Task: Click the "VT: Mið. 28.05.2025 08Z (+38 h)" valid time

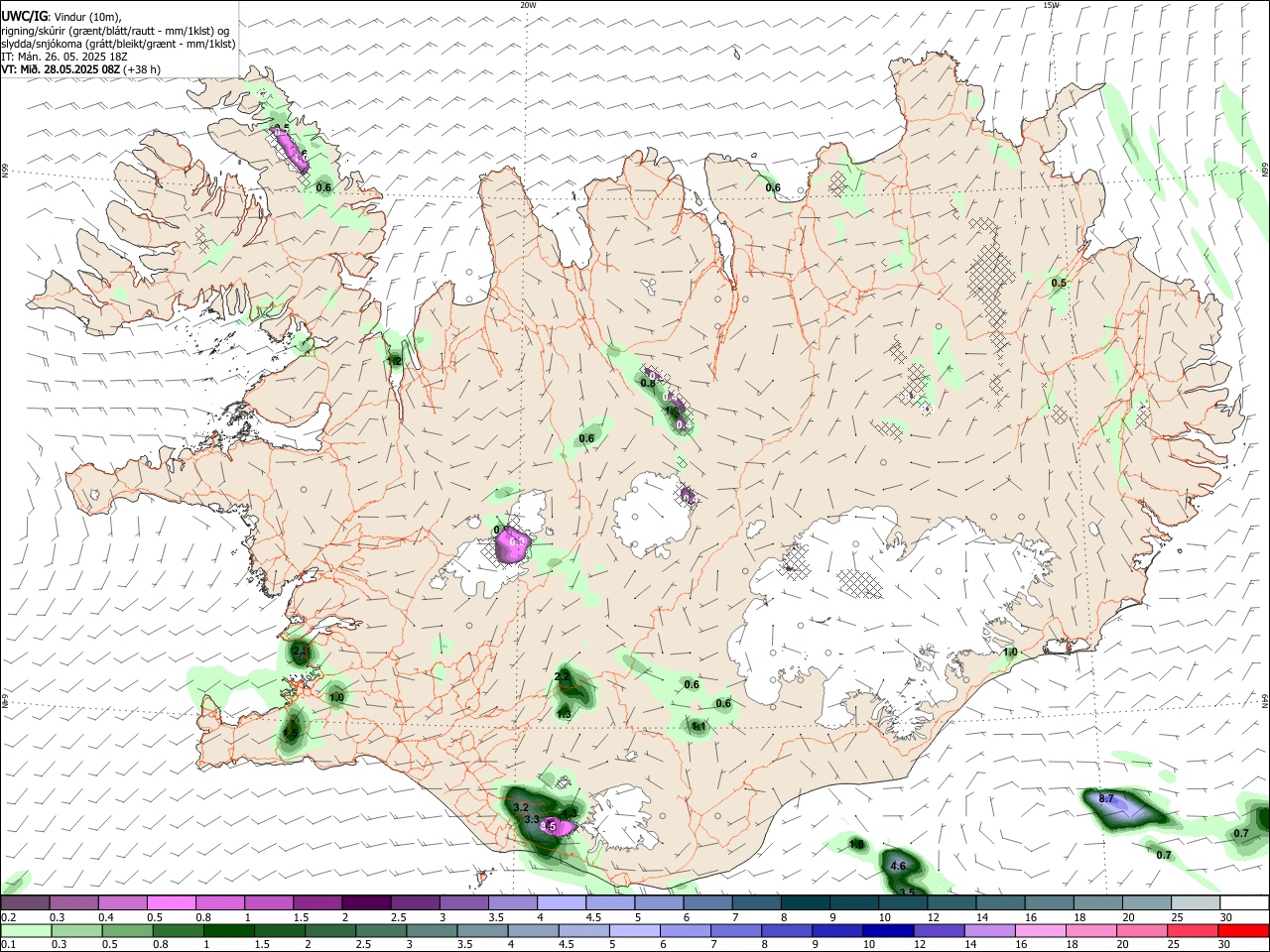Action: (x=80, y=69)
